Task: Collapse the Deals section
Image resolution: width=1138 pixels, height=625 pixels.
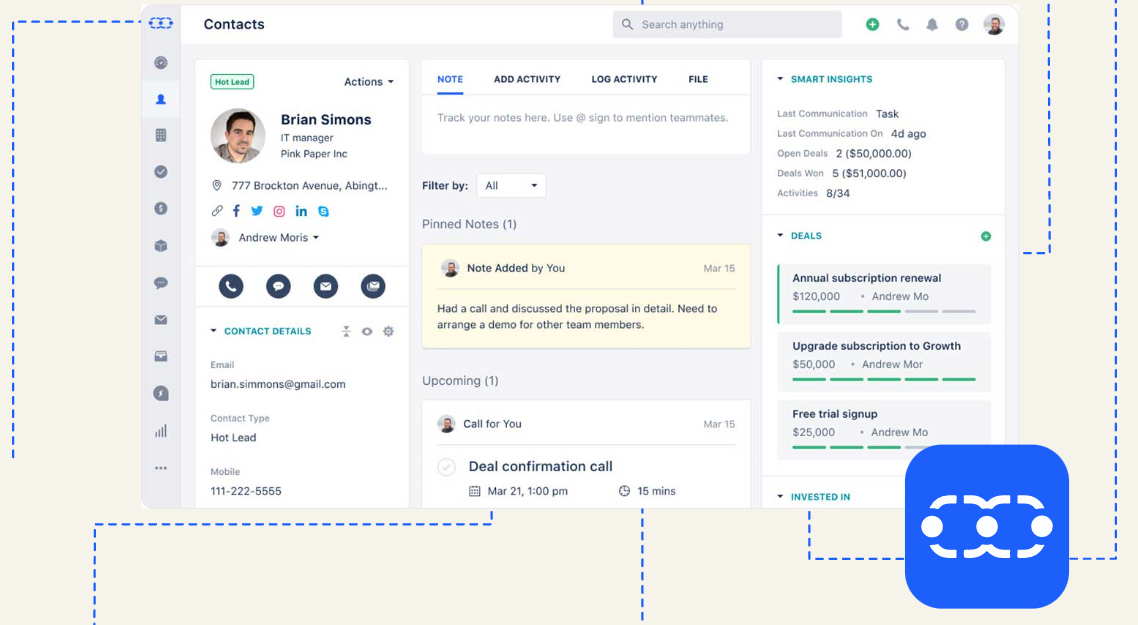Action: click(780, 236)
